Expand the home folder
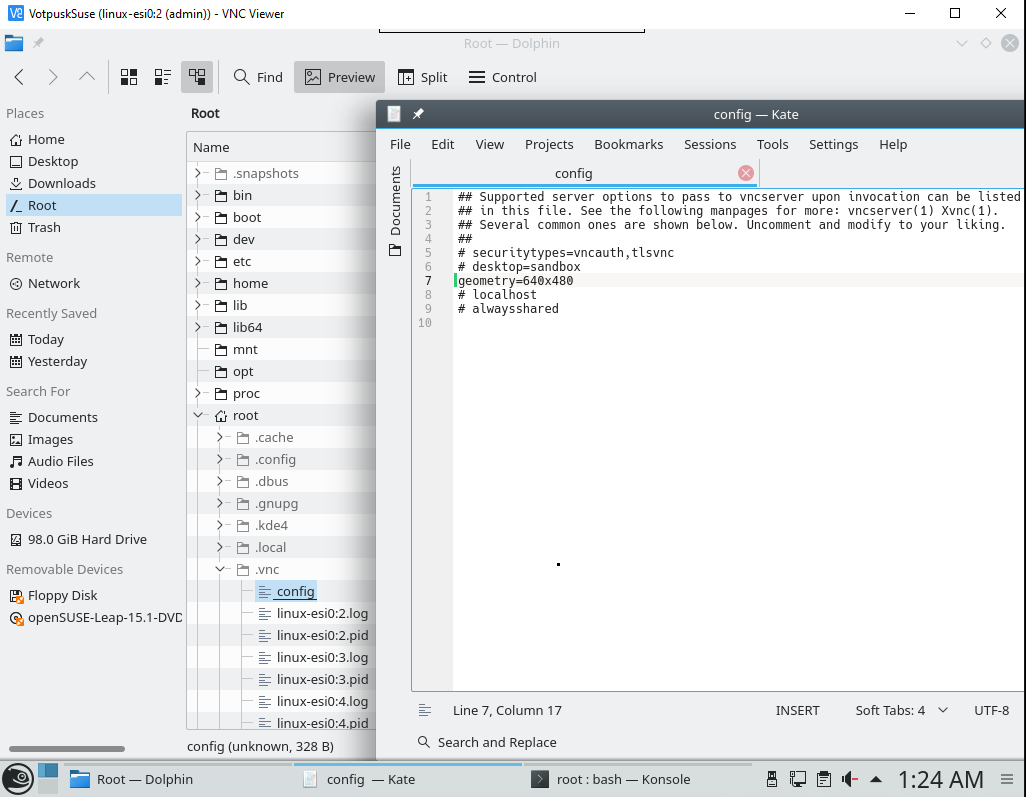Screen dimensions: 1026x797 [198, 283]
